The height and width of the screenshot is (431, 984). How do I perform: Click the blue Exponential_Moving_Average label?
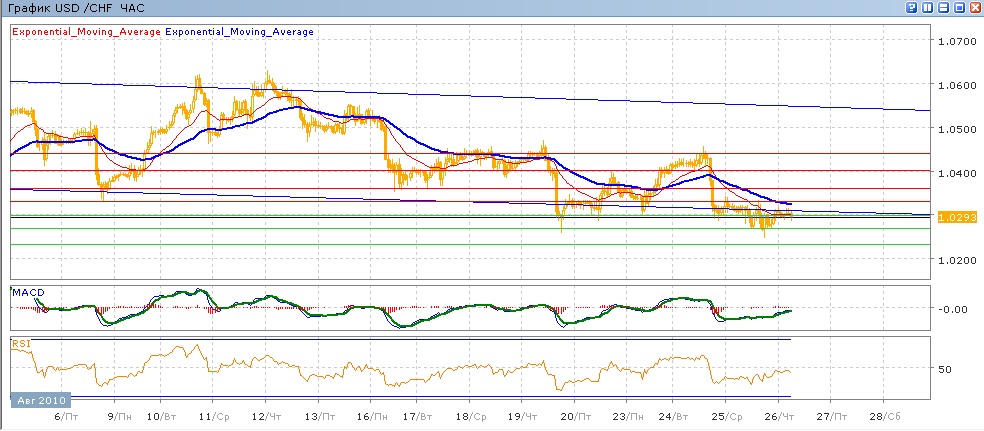coord(239,32)
